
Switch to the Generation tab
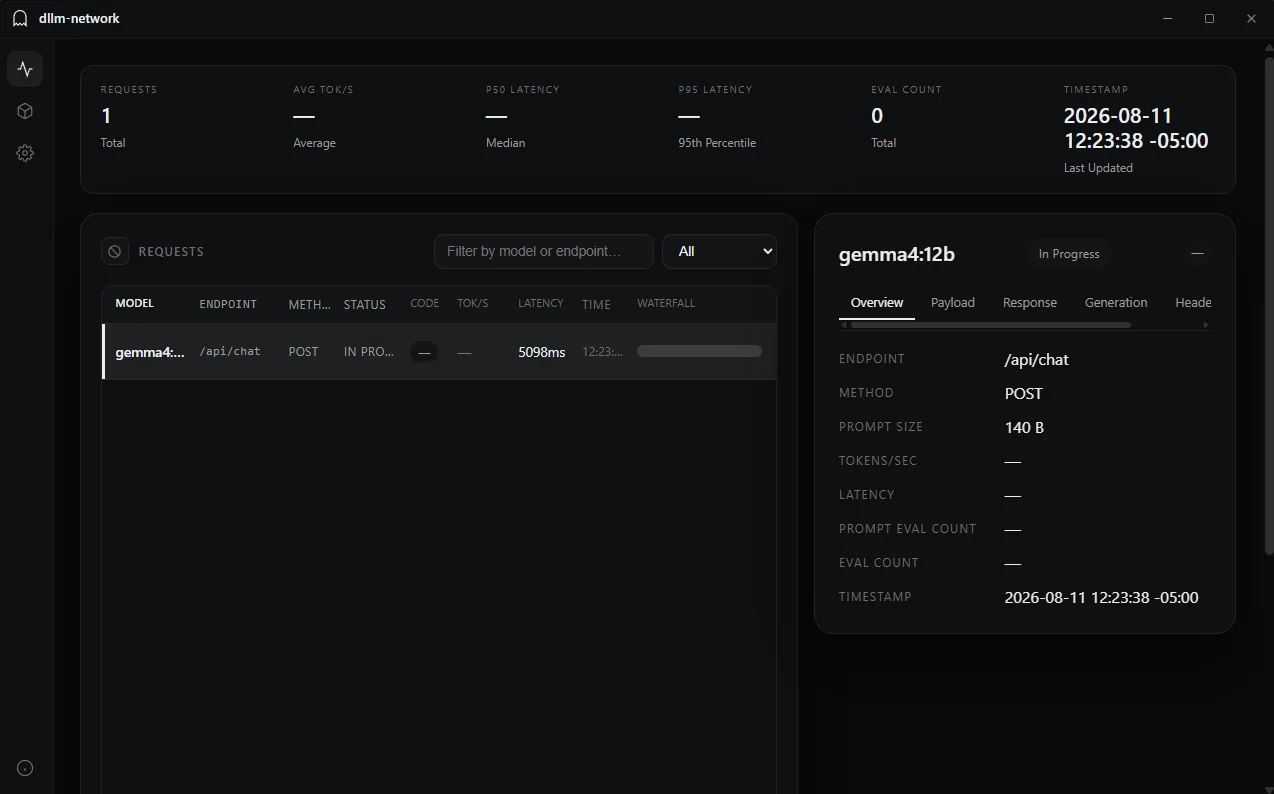pos(1116,302)
